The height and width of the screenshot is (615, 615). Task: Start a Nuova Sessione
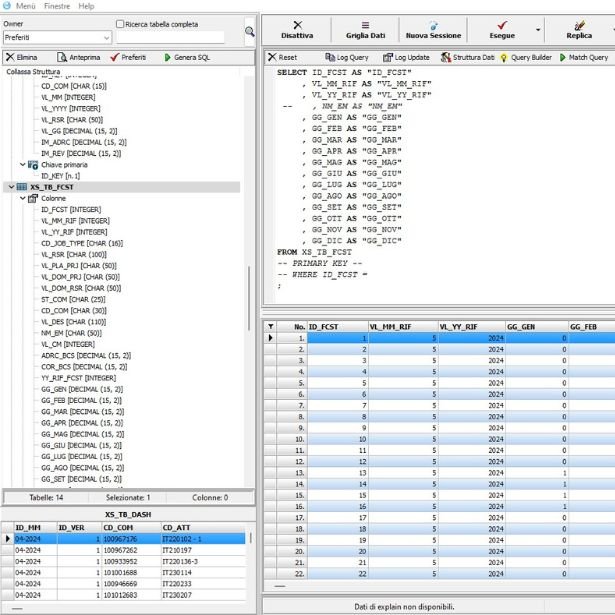click(433, 29)
